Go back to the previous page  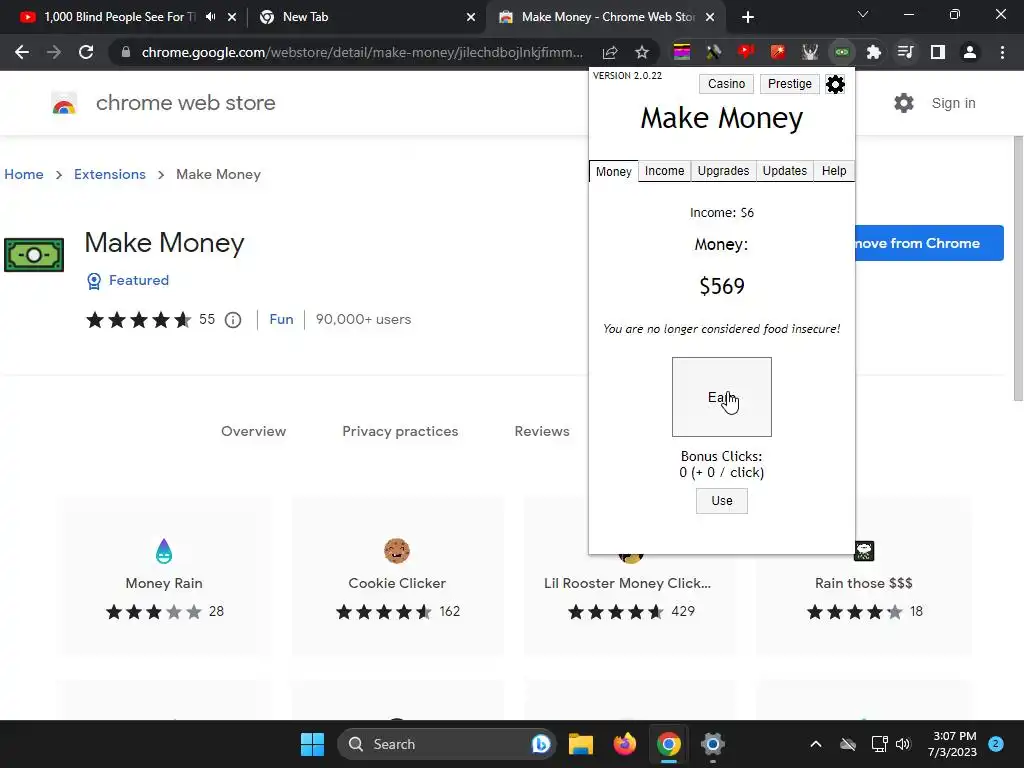(22, 52)
